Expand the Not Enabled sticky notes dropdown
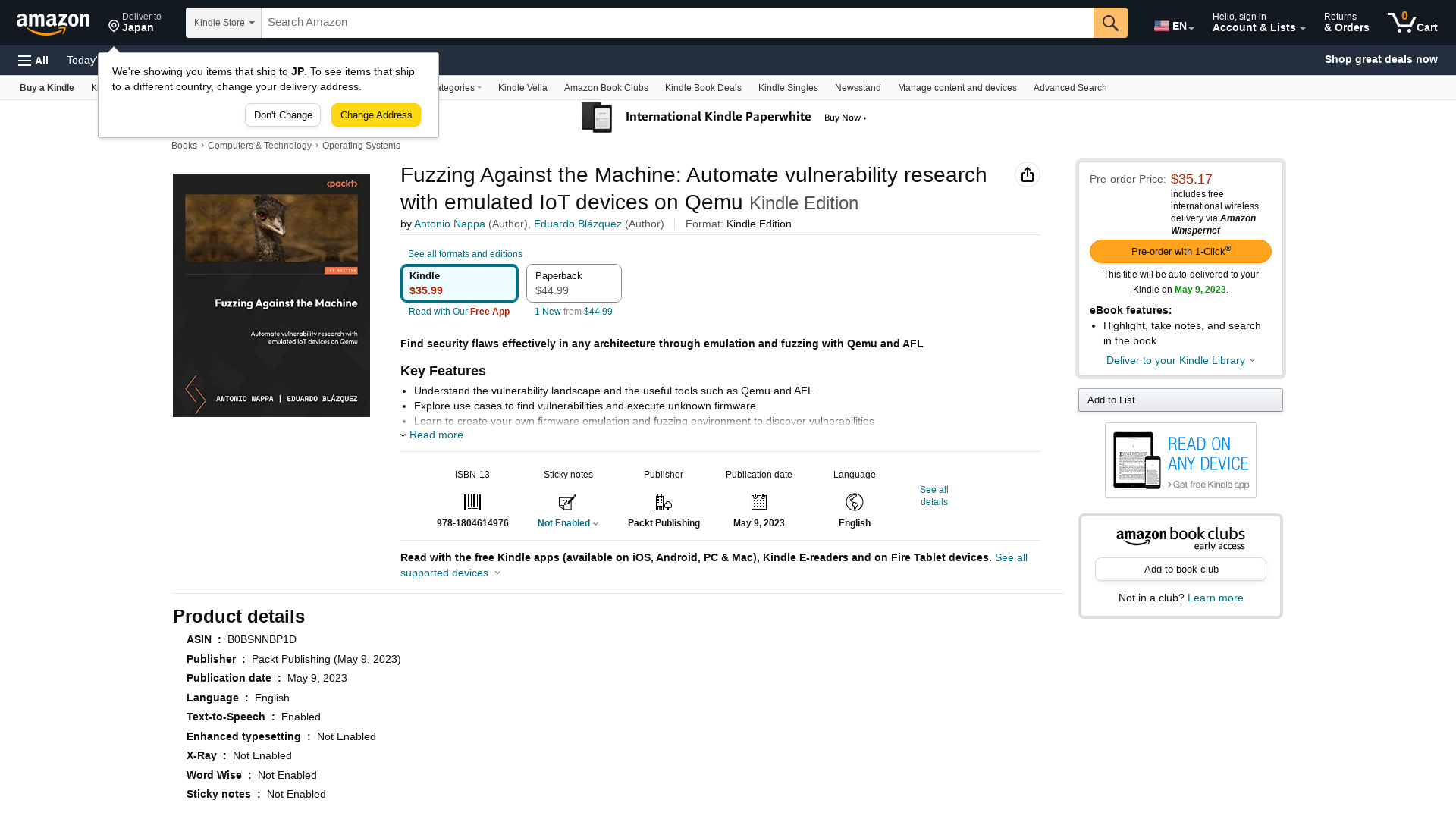The image size is (1456, 819). pos(568,523)
